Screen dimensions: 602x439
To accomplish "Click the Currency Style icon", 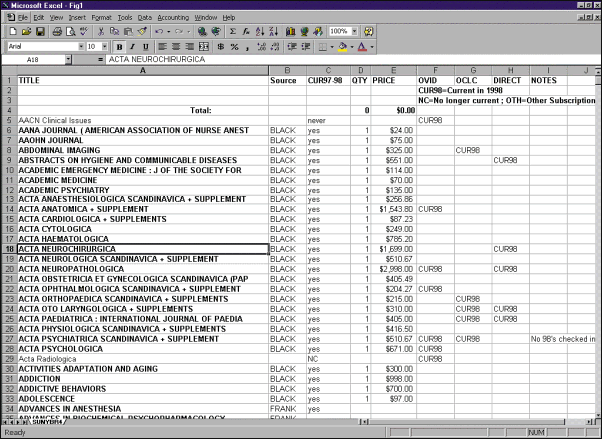I will pos(221,47).
